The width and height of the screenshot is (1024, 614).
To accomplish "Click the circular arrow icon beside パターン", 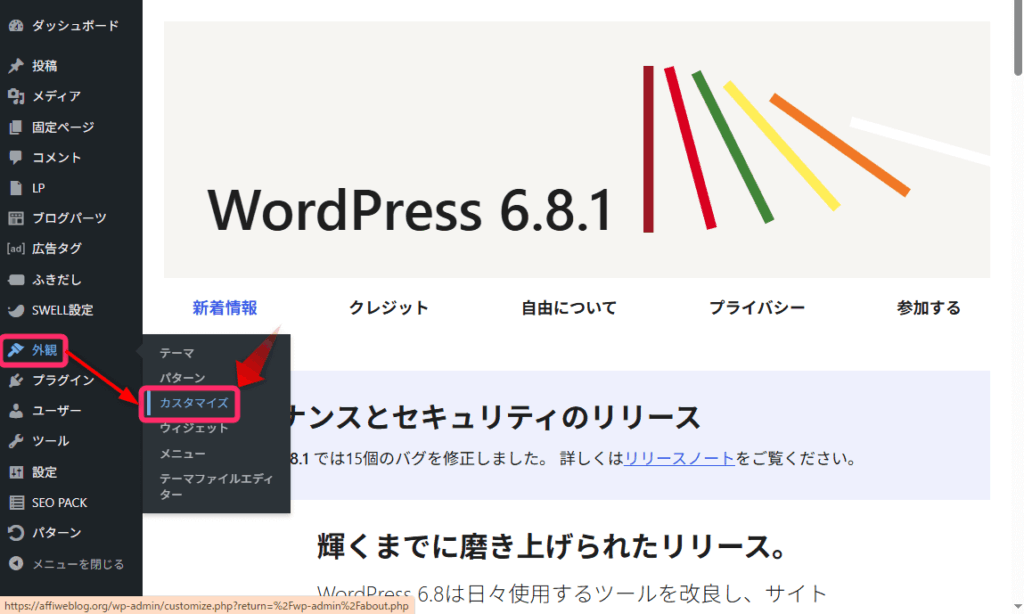I will (x=16, y=533).
